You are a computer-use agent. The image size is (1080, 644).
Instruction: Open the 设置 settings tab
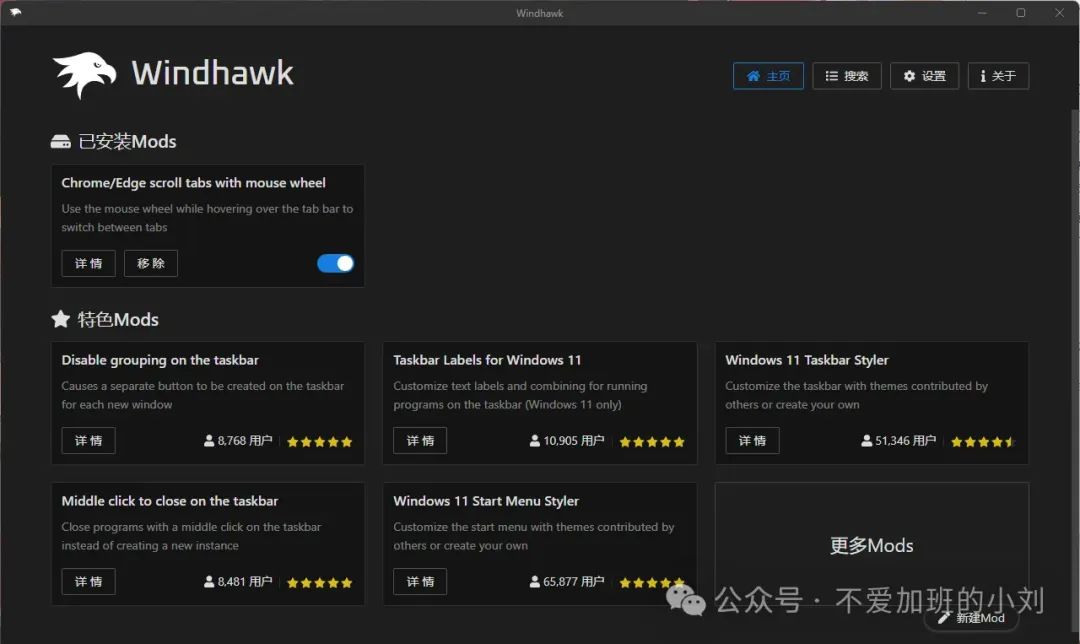click(x=924, y=76)
